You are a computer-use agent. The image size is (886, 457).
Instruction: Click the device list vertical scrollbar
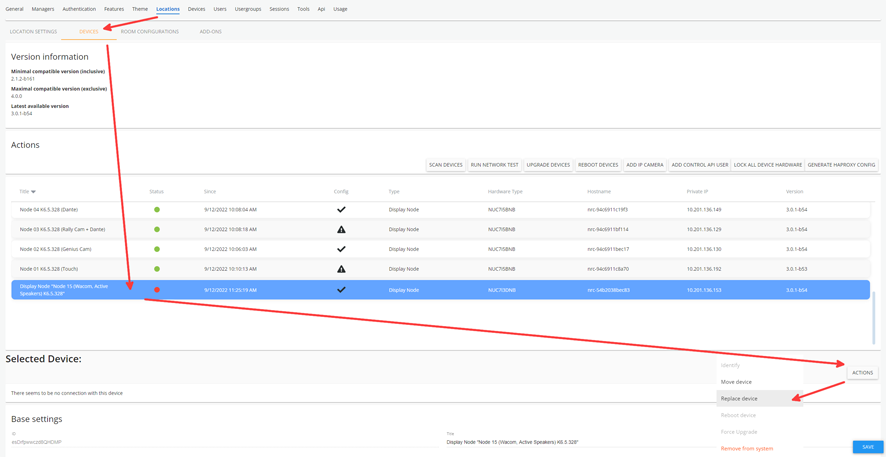(x=874, y=318)
